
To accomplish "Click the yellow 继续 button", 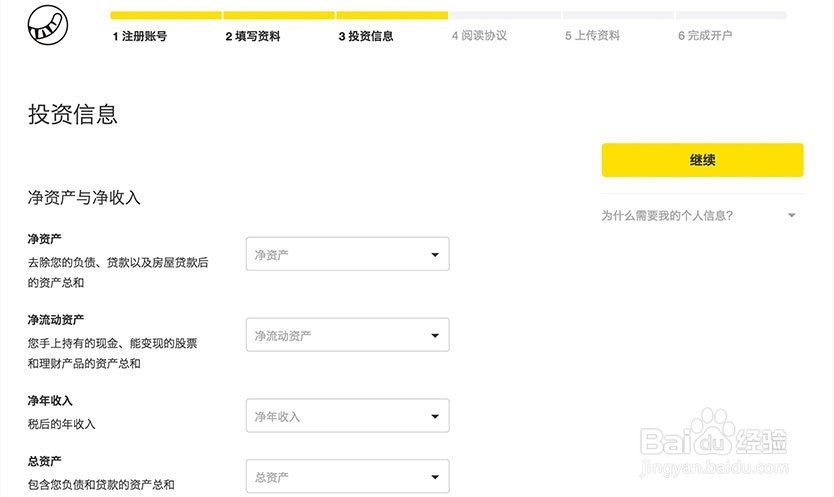I will pyautogui.click(x=702, y=160).
